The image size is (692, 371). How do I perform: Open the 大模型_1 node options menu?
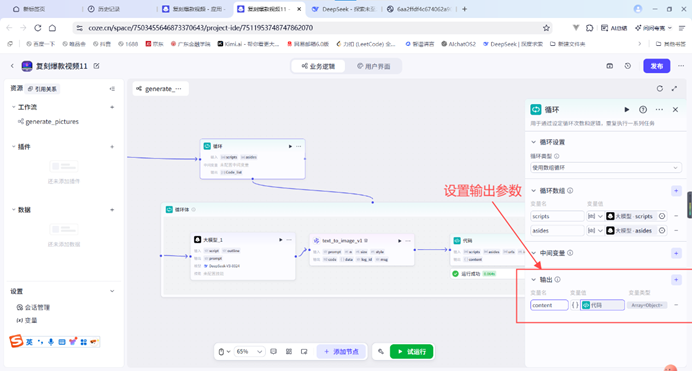pyautogui.click(x=289, y=240)
